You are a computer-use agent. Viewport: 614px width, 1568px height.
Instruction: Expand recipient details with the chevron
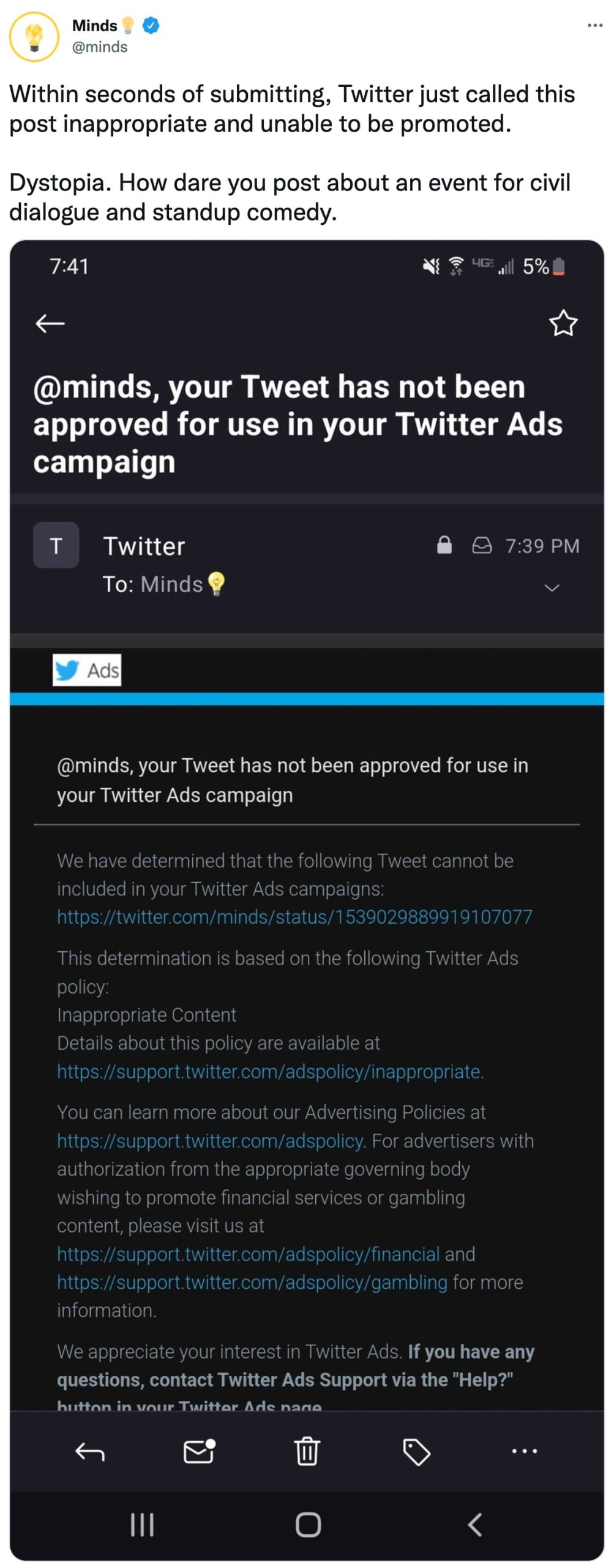552,587
